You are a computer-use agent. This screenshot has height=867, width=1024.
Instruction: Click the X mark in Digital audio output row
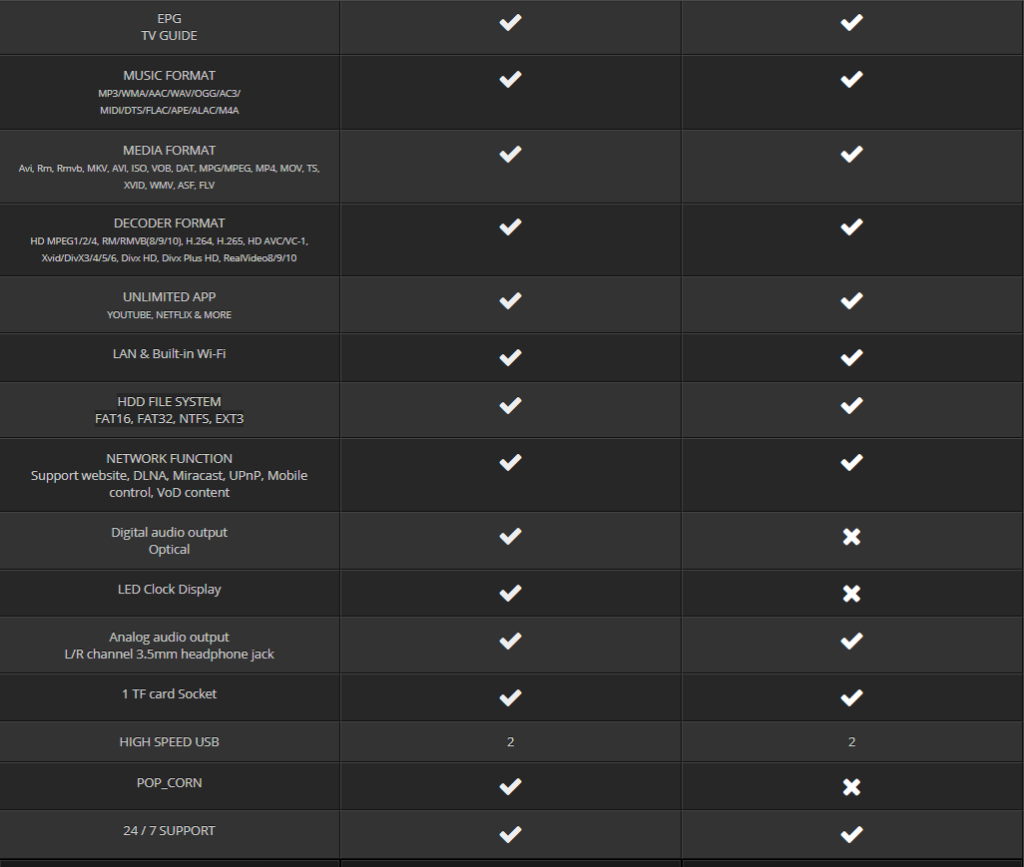(x=851, y=537)
